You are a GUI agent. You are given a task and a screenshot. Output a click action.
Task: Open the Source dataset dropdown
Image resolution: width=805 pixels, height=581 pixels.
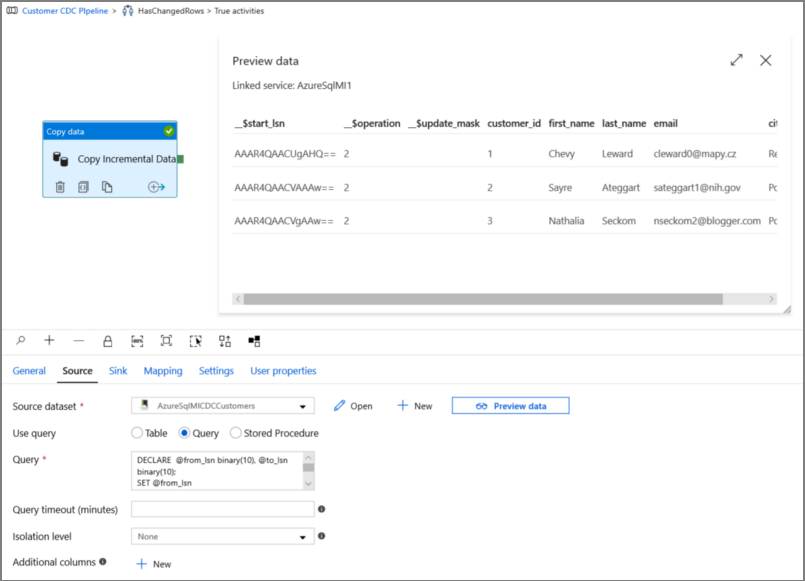tap(302, 405)
